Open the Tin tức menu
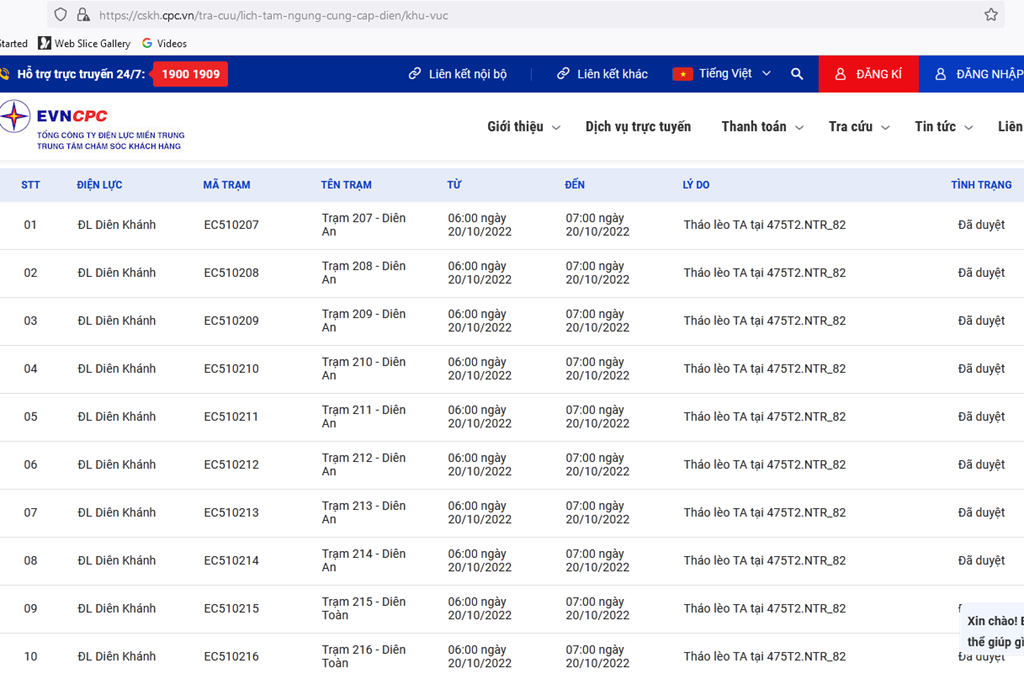This screenshot has width=1024, height=679. coord(944,127)
